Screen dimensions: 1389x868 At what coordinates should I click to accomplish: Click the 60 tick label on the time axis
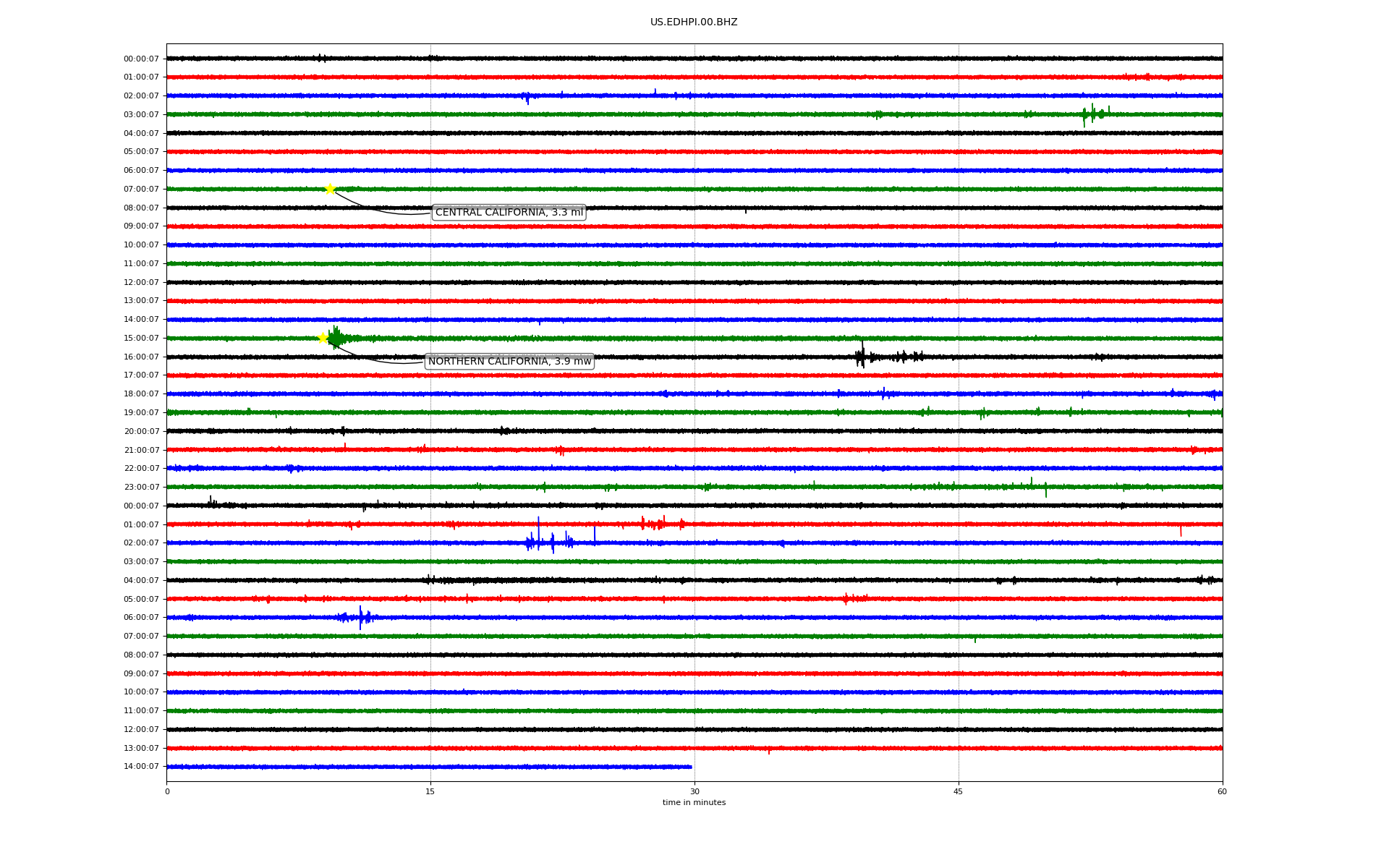coord(1222,791)
